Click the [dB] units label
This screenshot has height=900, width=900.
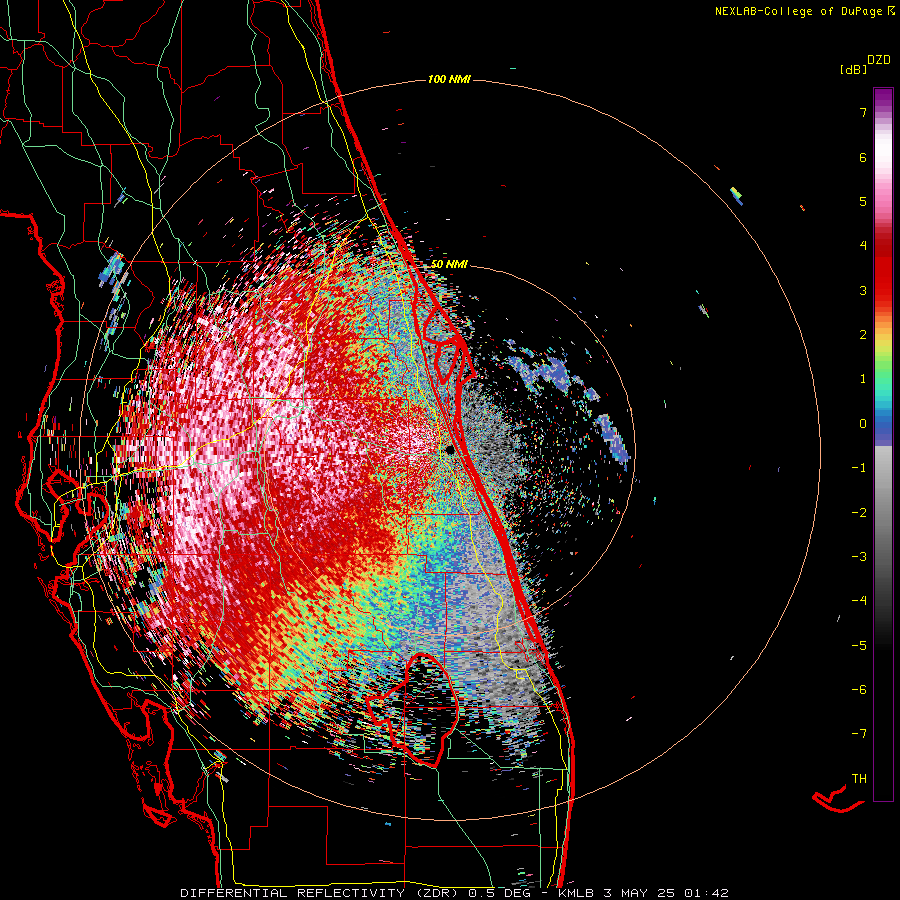point(853,70)
